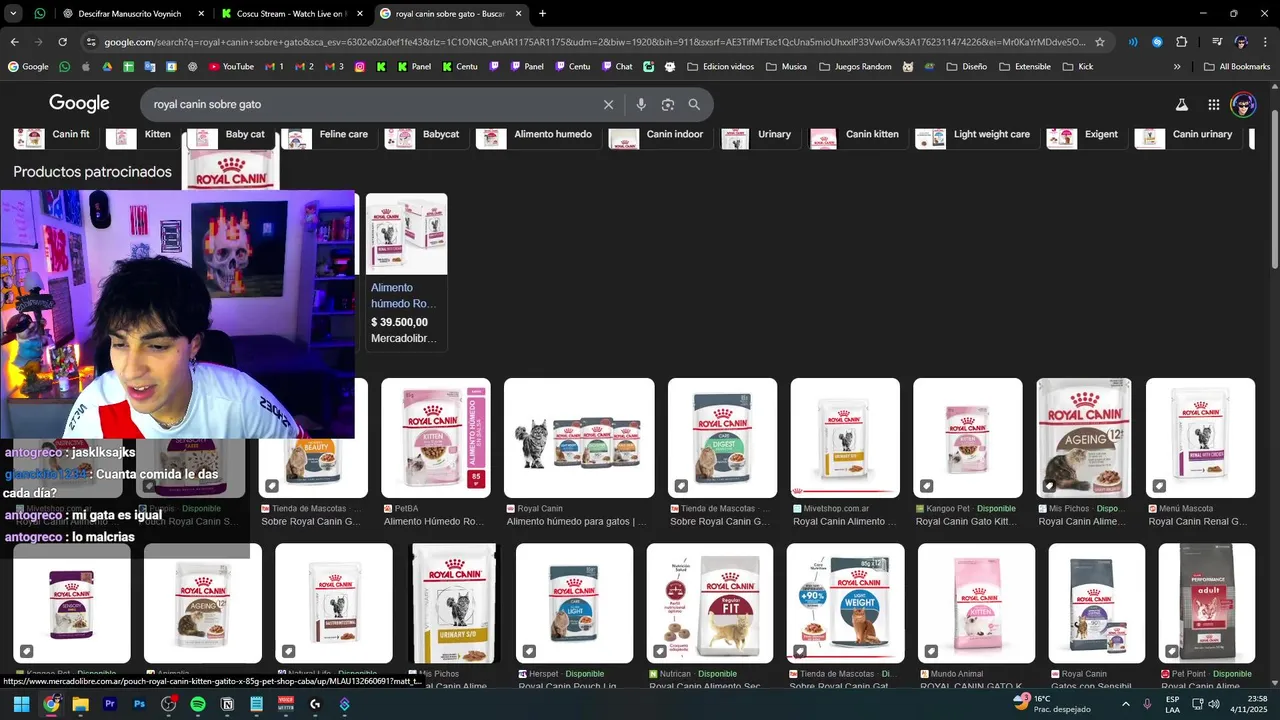Go to the Google logo homepage
1280x720 pixels.
(x=79, y=104)
